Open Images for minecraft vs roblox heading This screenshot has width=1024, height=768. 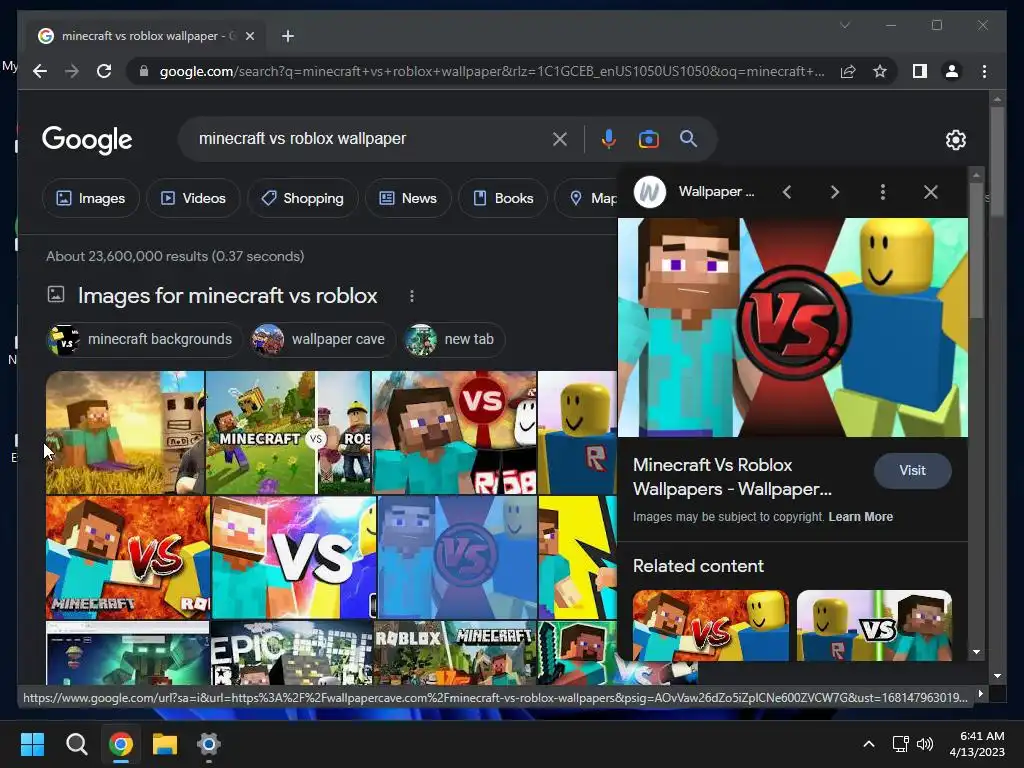tap(227, 296)
